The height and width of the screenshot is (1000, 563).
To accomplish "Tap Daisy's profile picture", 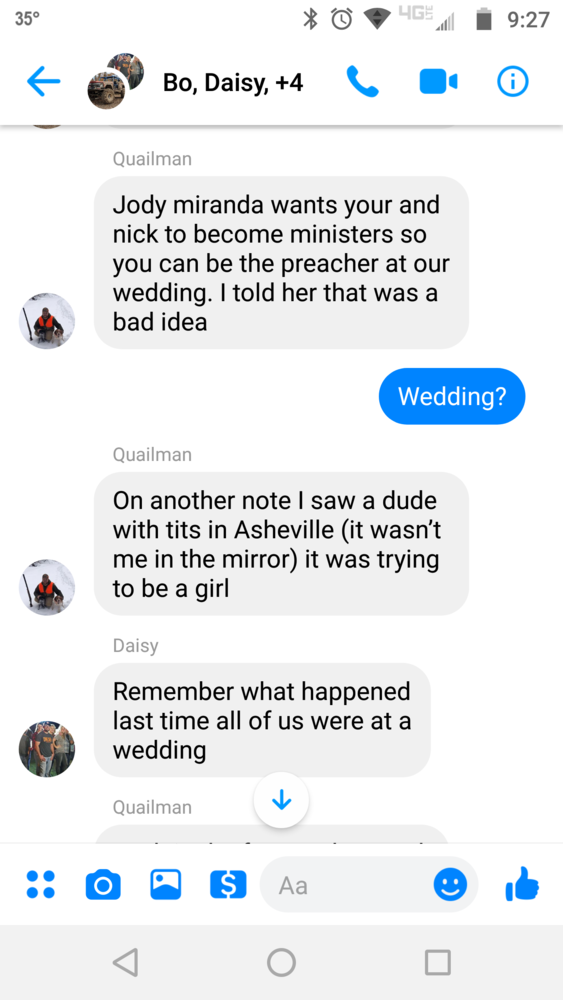I will [x=47, y=749].
